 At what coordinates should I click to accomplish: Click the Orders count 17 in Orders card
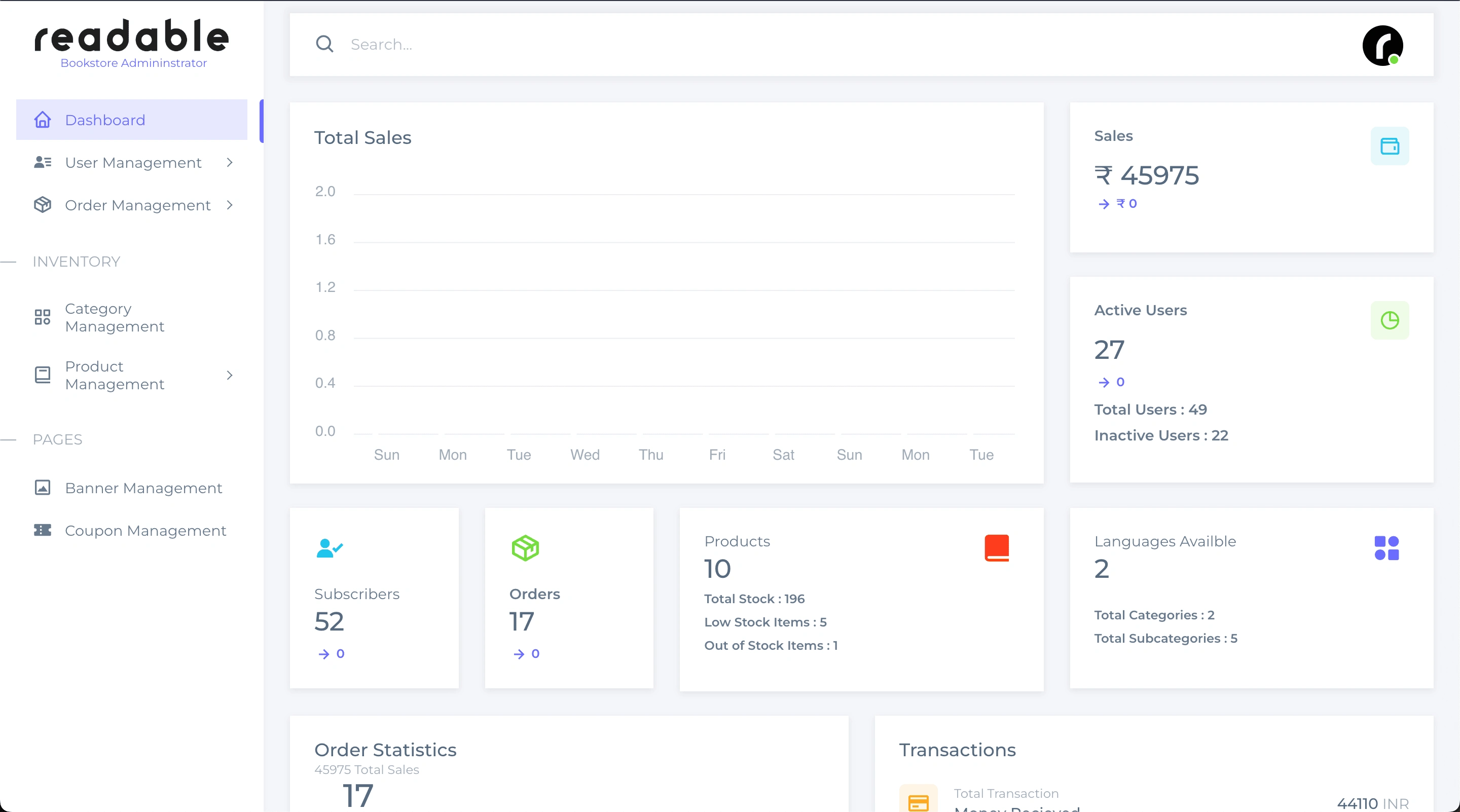[x=522, y=621]
